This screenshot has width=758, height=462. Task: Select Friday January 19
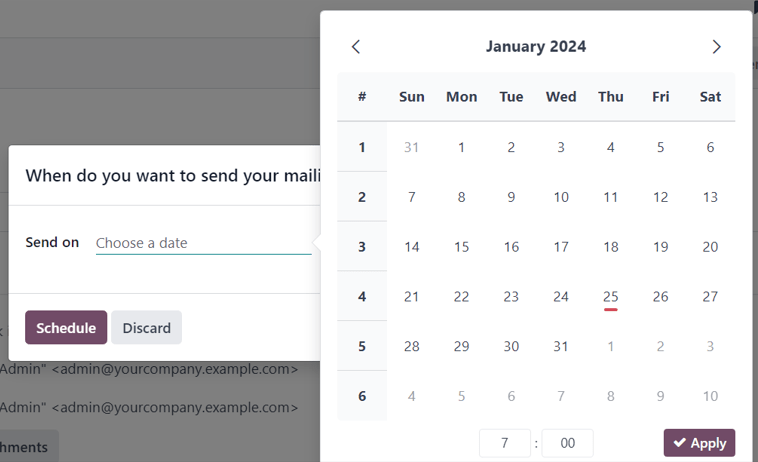tap(660, 247)
